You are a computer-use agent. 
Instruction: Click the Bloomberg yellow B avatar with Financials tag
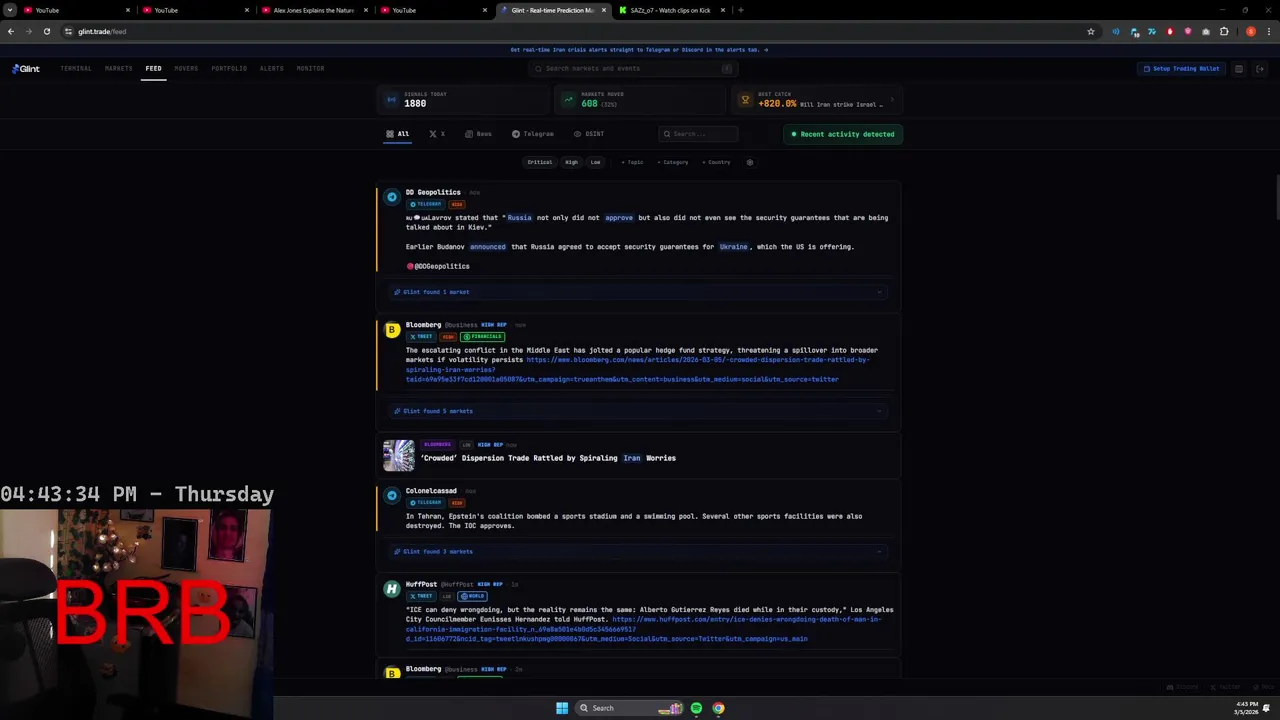[392, 330]
